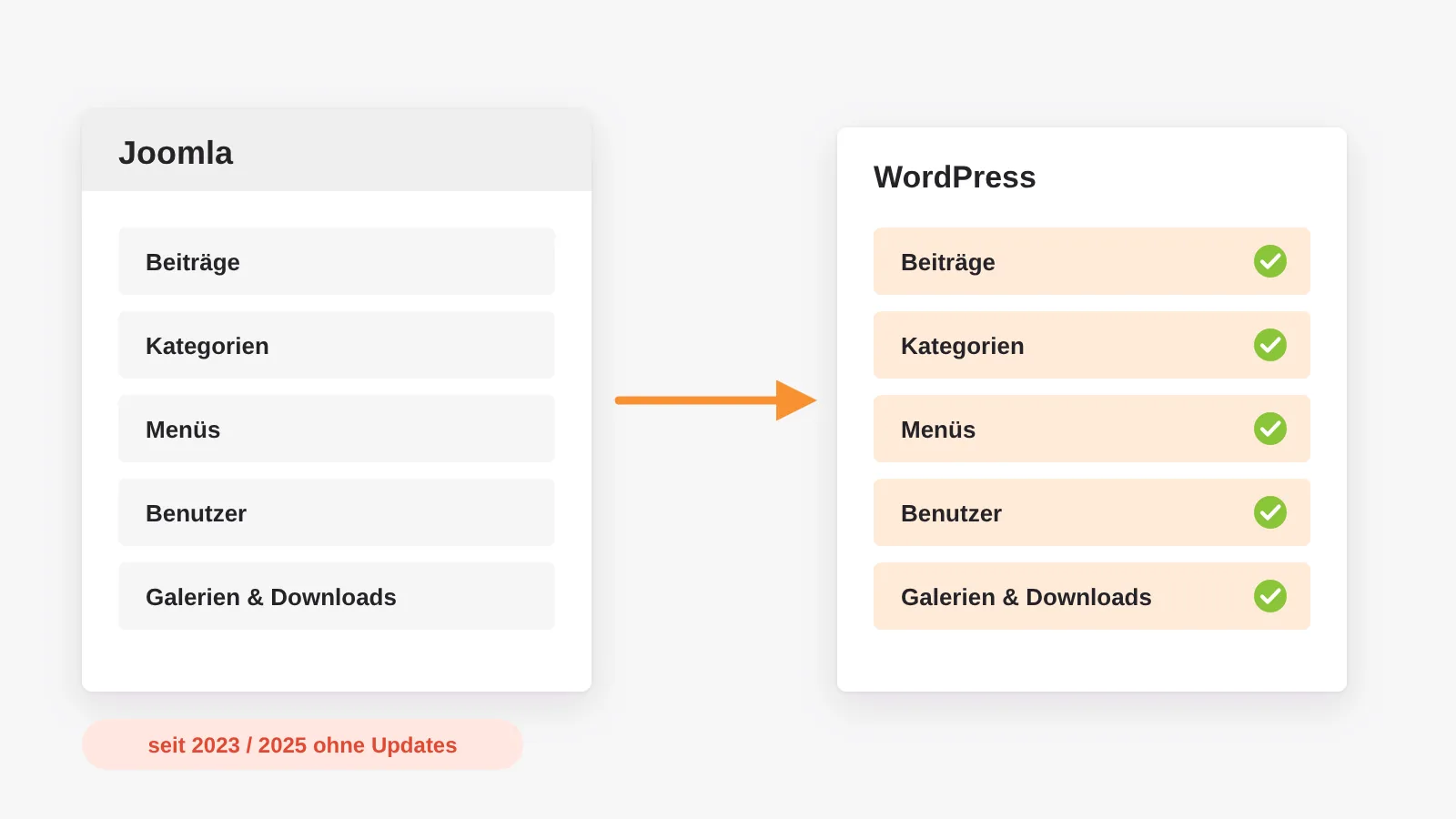
Task: Click the Benutzer label in the WordPress card
Action: [951, 513]
